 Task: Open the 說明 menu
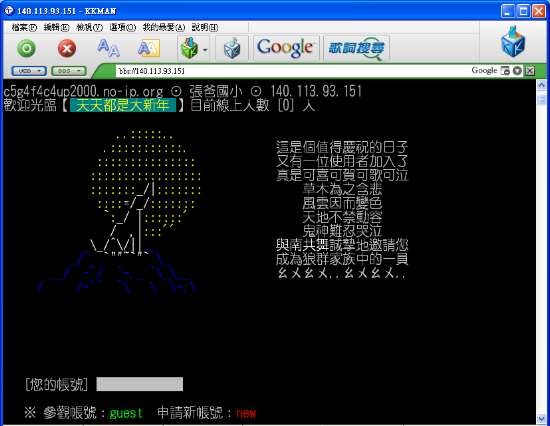(x=205, y=27)
